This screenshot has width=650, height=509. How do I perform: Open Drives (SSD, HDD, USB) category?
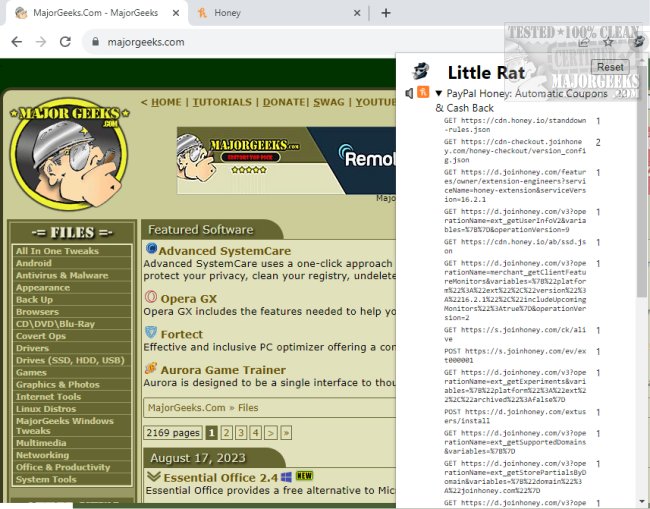(70, 360)
